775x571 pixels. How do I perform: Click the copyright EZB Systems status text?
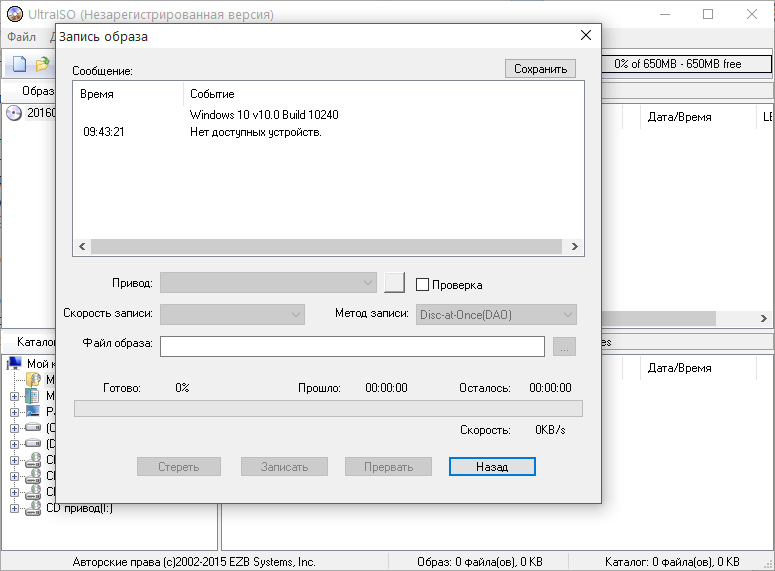[194, 562]
